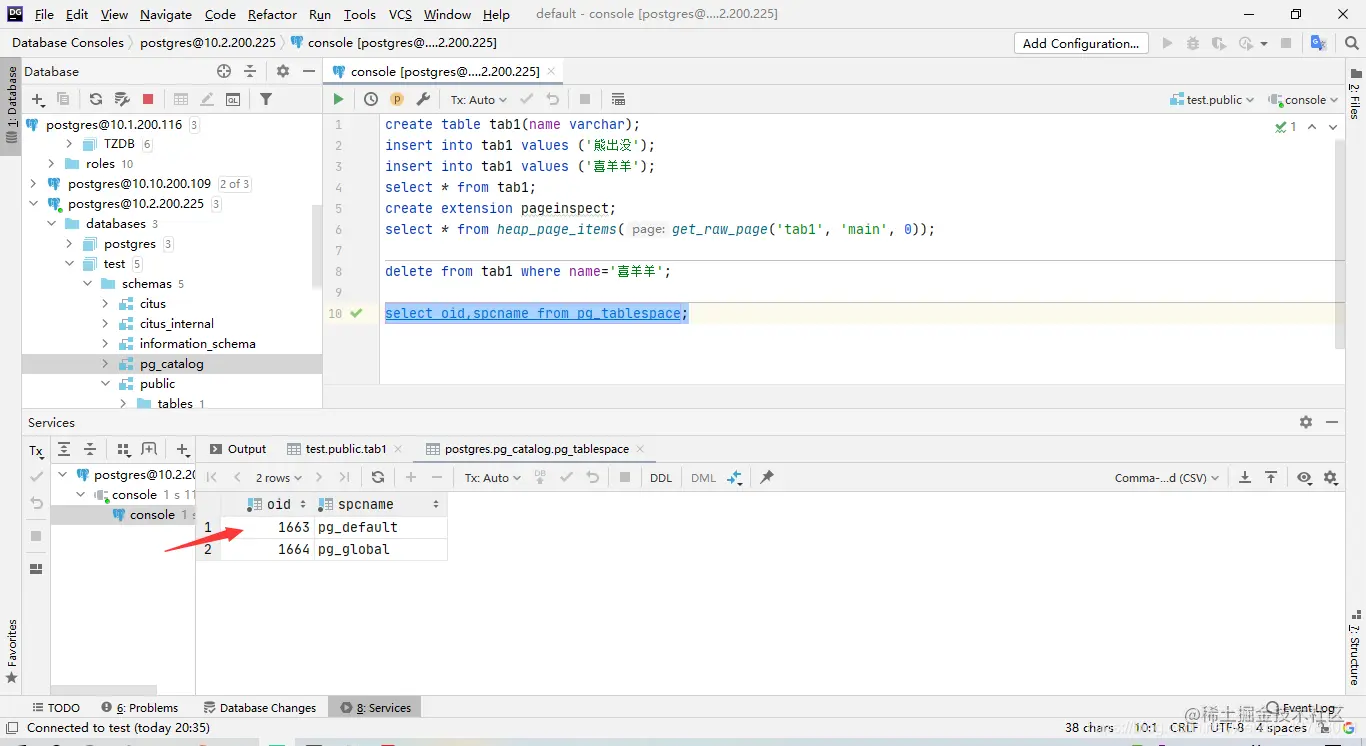Viewport: 1366px width, 746px height.
Task: Click the locate target icon in Database header
Action: [224, 71]
